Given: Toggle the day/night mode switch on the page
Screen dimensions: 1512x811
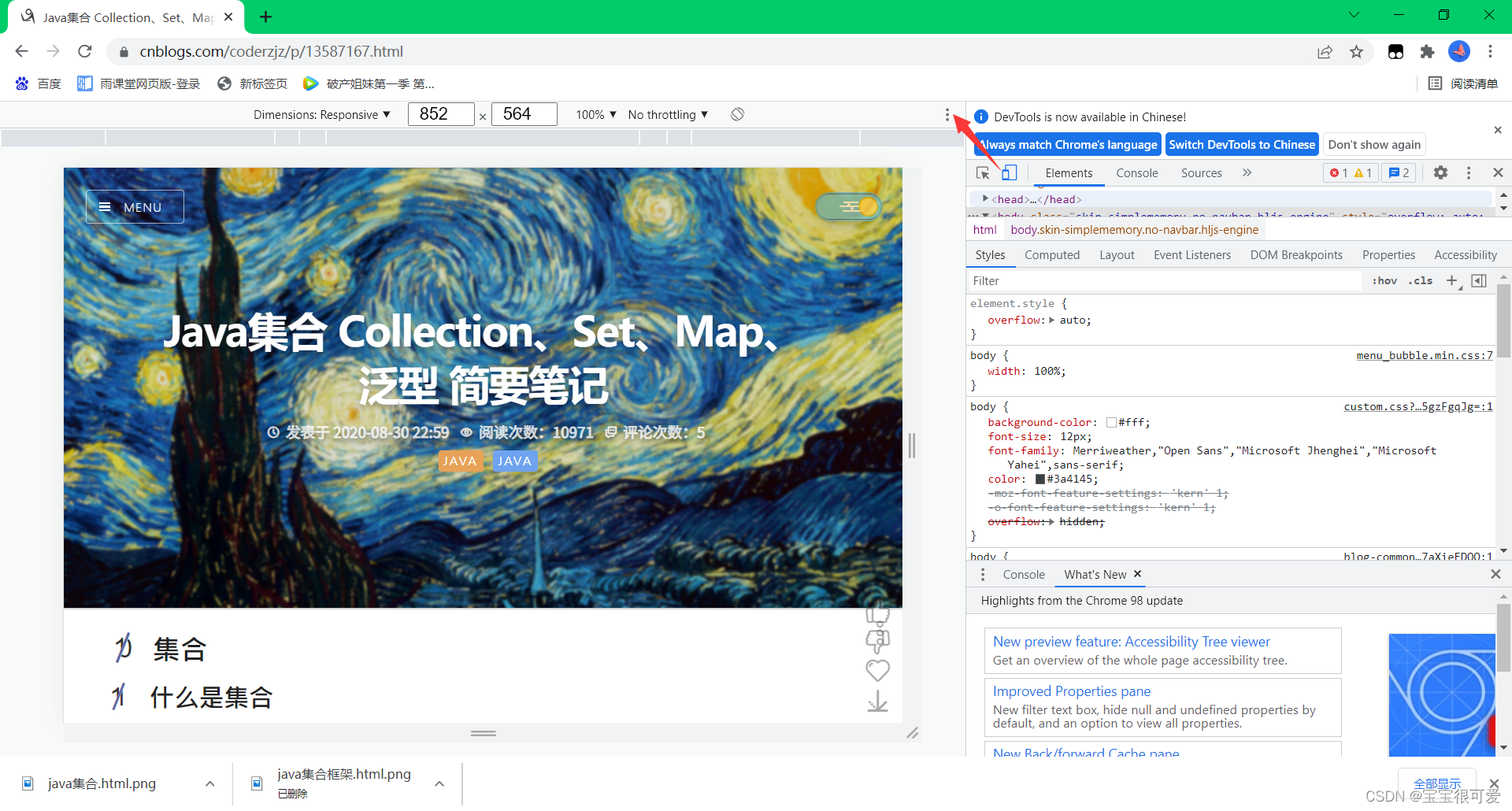Looking at the screenshot, I should click(x=849, y=207).
